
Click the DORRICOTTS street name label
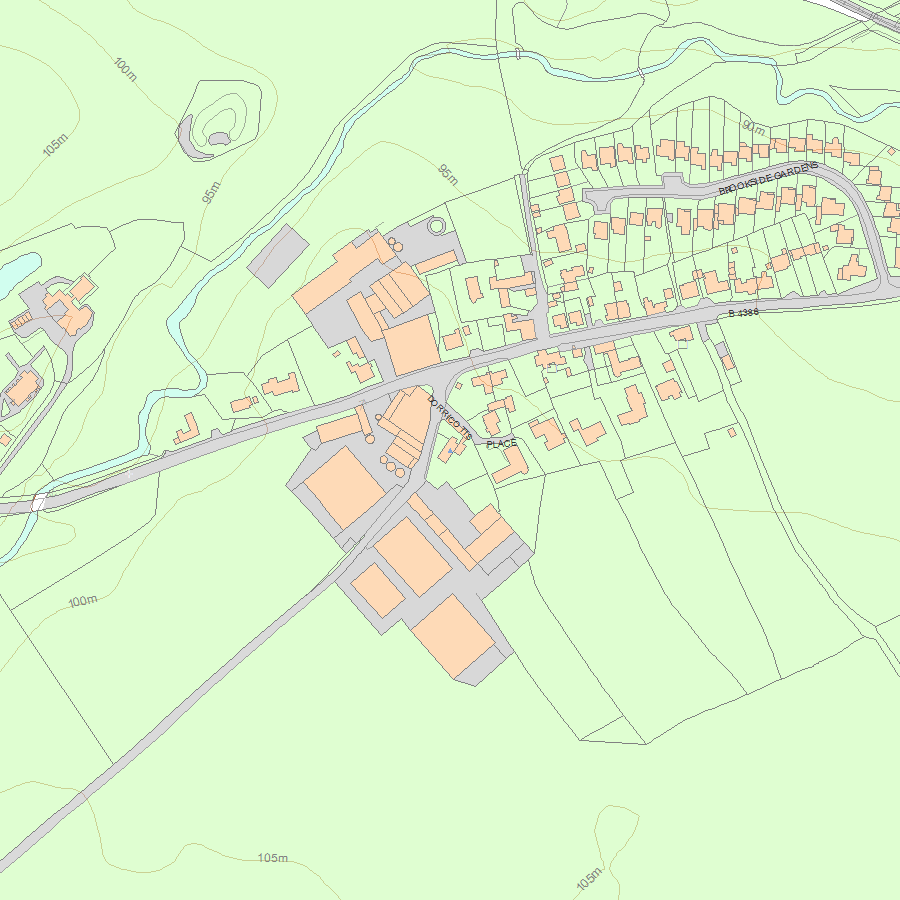pos(449,418)
